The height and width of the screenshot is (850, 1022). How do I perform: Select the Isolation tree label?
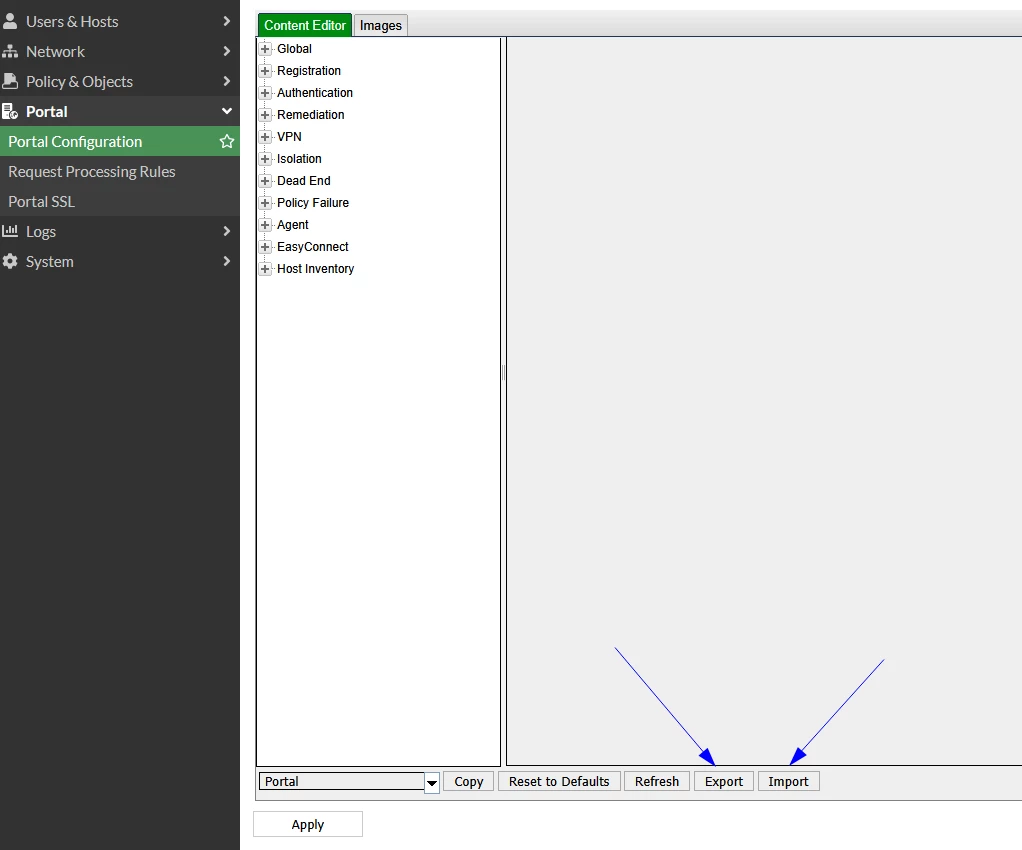(299, 159)
